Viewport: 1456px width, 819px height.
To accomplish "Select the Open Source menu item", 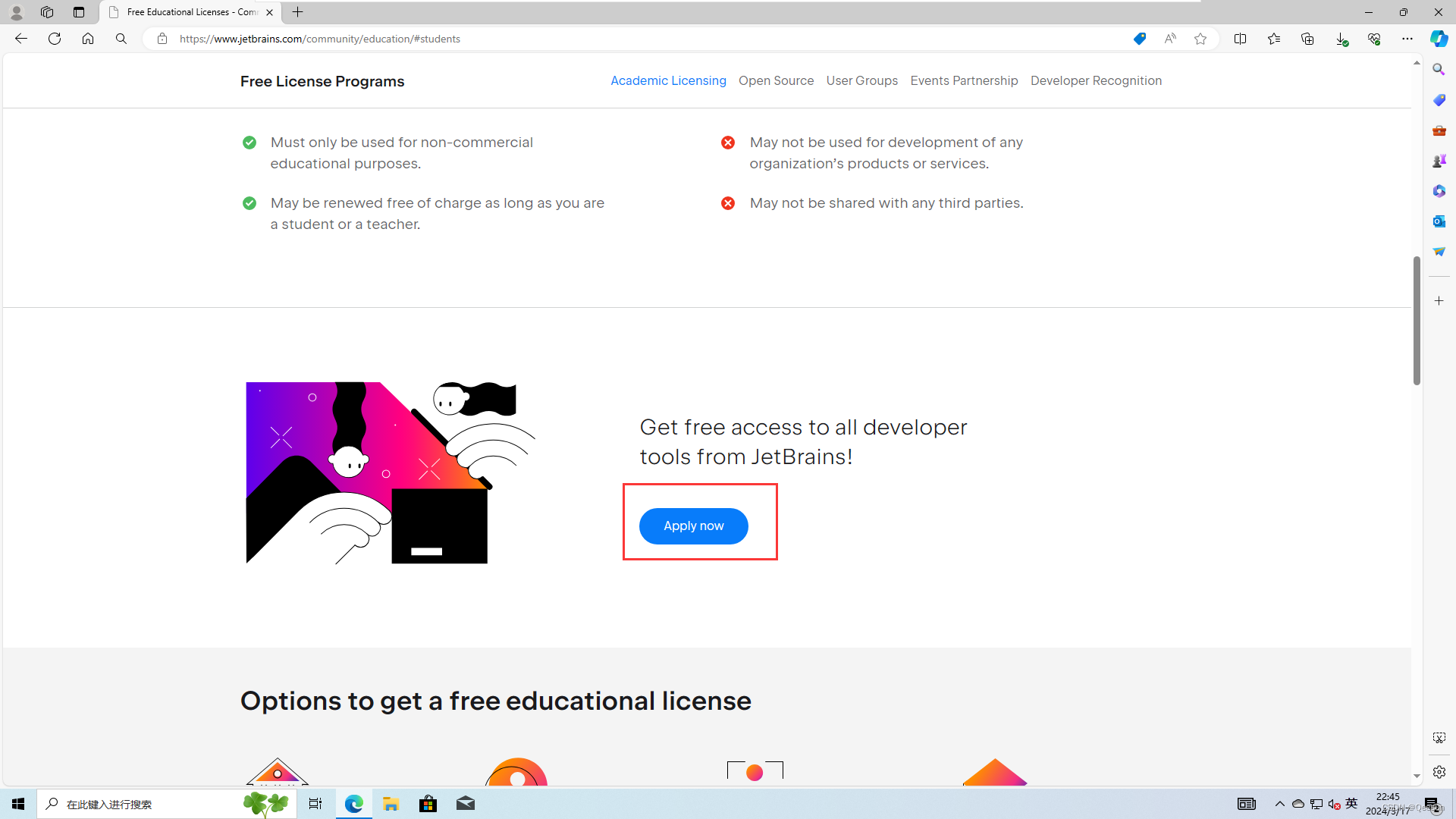I will 776,80.
